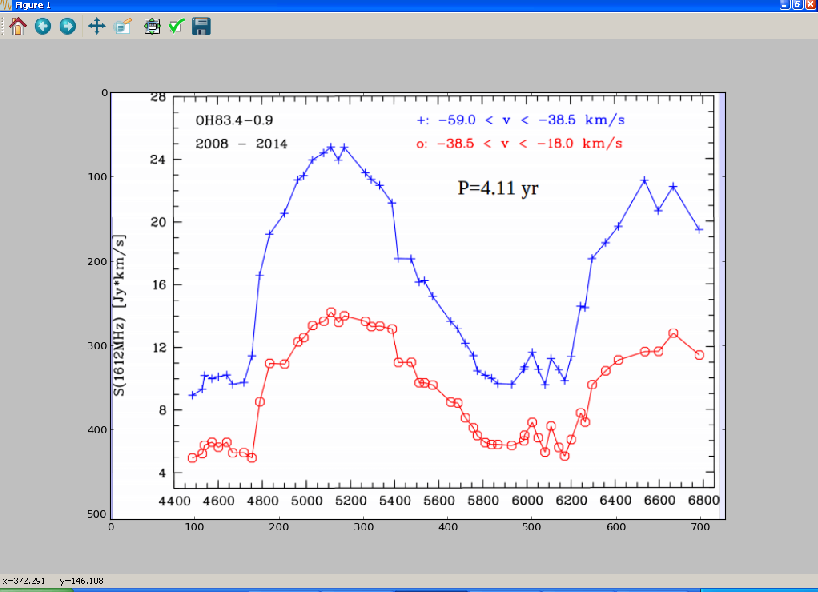Click the y-axis tick label "28"
818x592 pixels.
(158, 97)
